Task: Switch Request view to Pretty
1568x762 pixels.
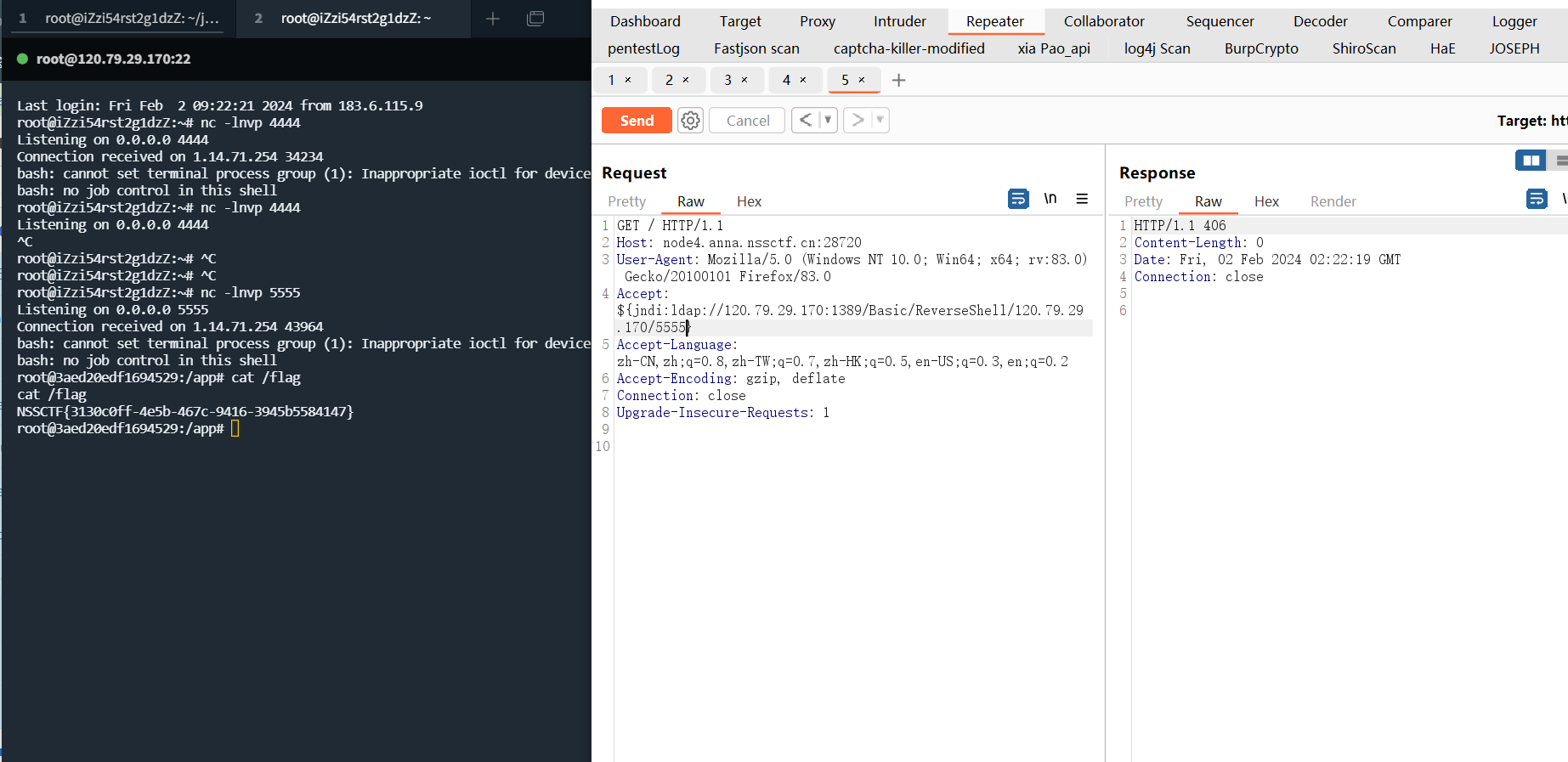Action: (626, 201)
